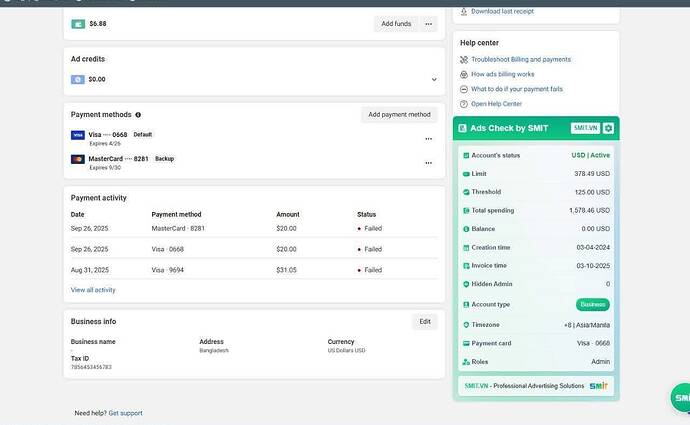Click the 125.00 USD threshold value
Screen dimensions: 690x425
pos(592,192)
